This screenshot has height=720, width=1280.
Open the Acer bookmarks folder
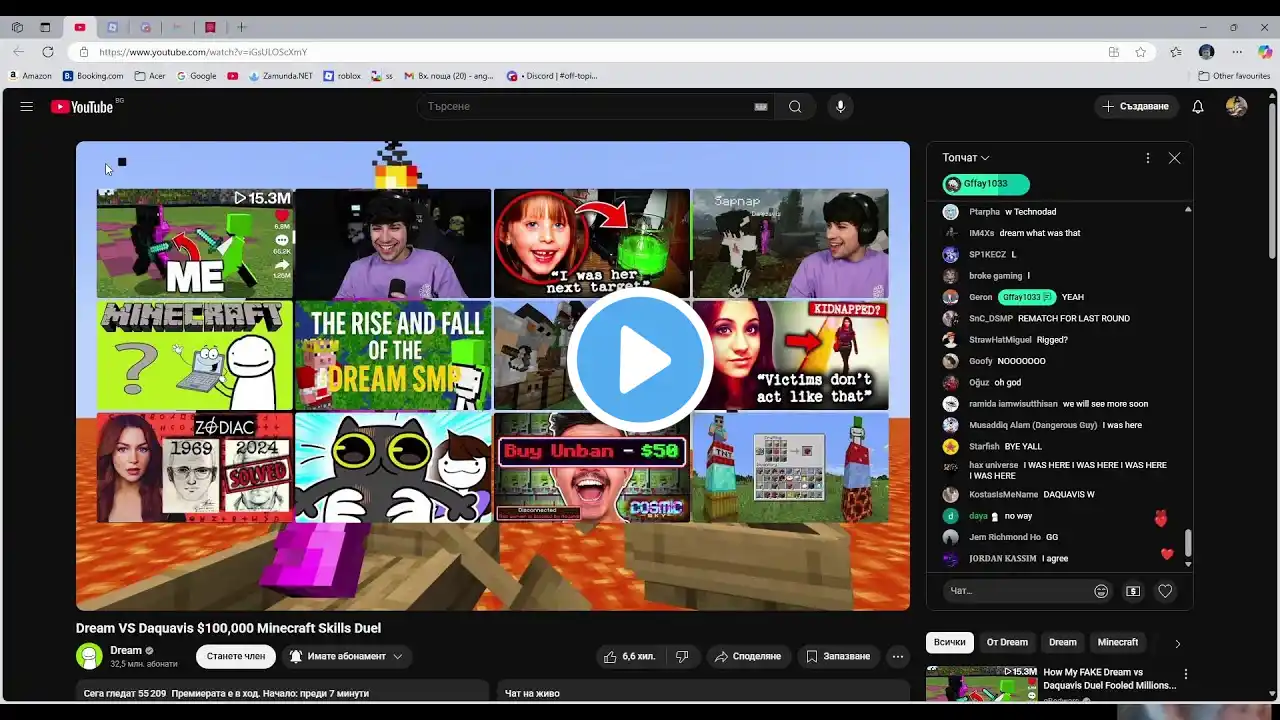click(150, 76)
